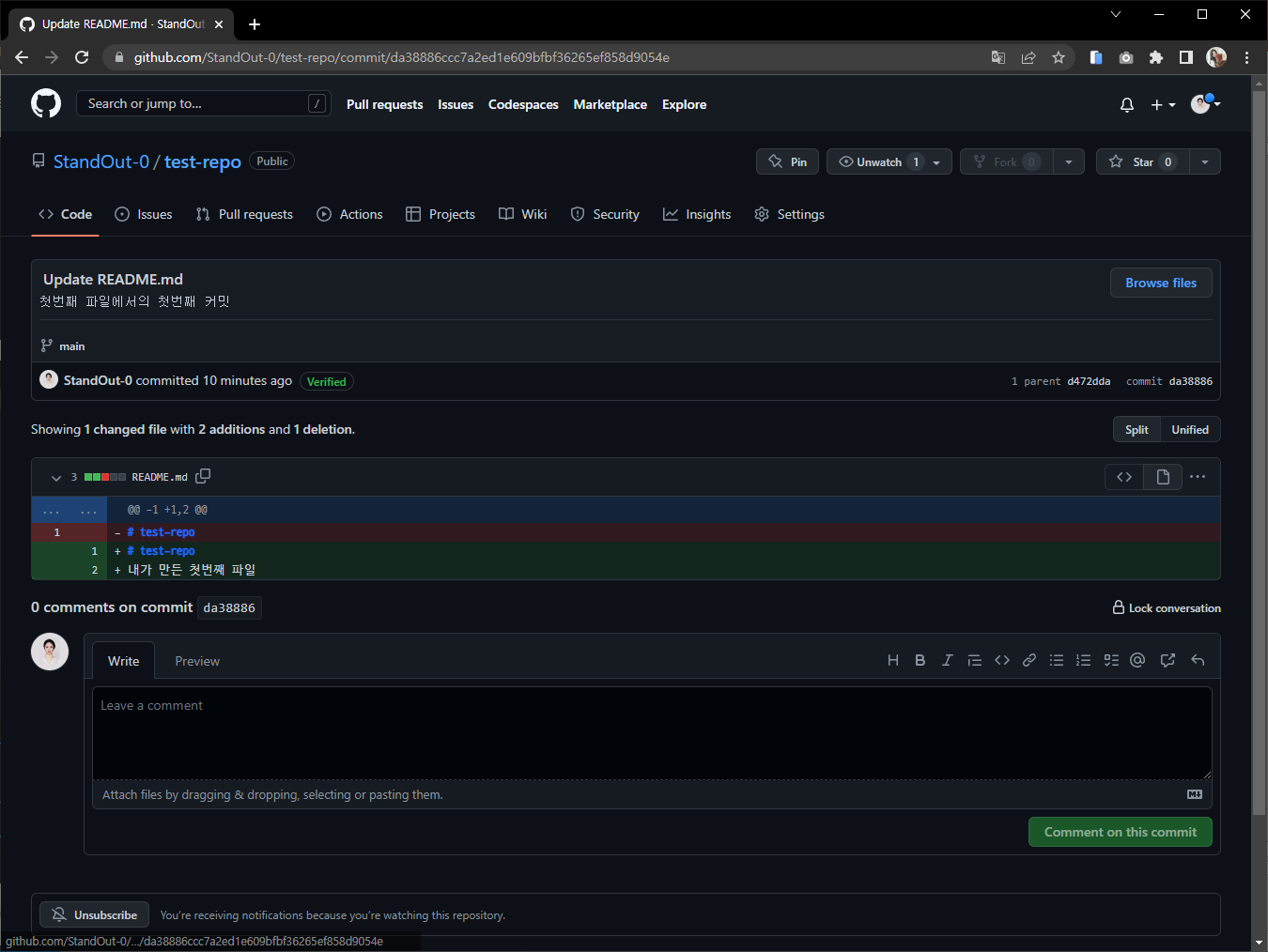Screen dimensions: 1268x952
Task: Insert a task list
Action: click(1111, 660)
